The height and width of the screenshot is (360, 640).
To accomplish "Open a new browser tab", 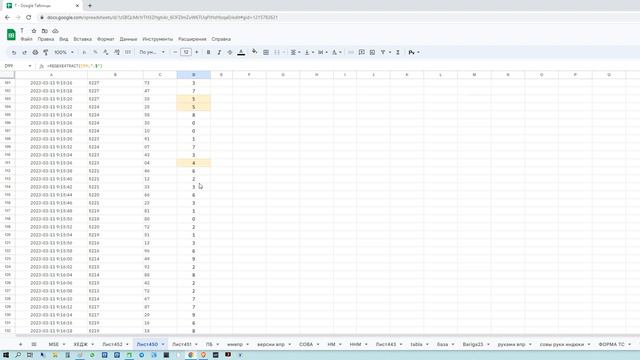I will (x=90, y=6).
